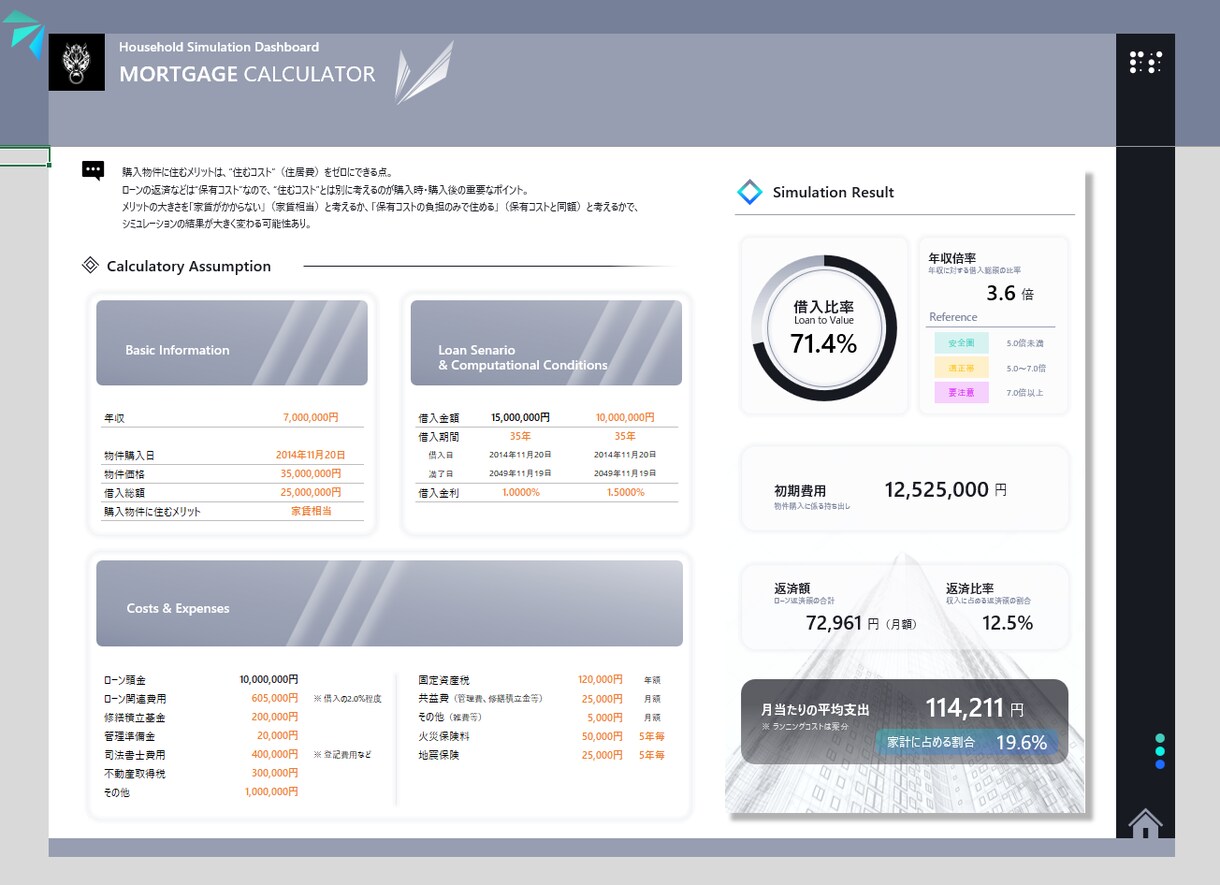Click the teal arrow logo in the top-left corner
The width and height of the screenshot is (1220, 885).
(25, 33)
